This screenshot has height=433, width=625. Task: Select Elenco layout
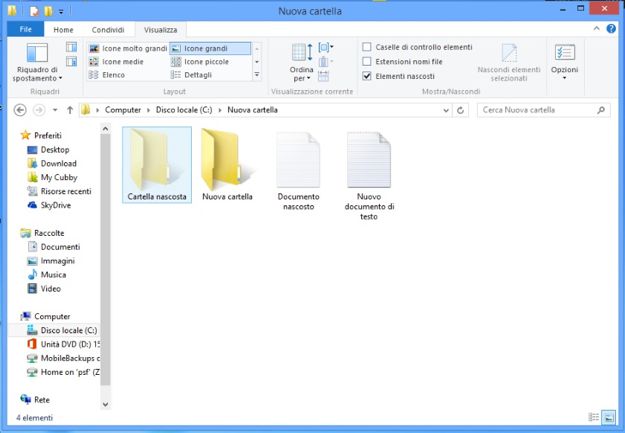tap(107, 75)
